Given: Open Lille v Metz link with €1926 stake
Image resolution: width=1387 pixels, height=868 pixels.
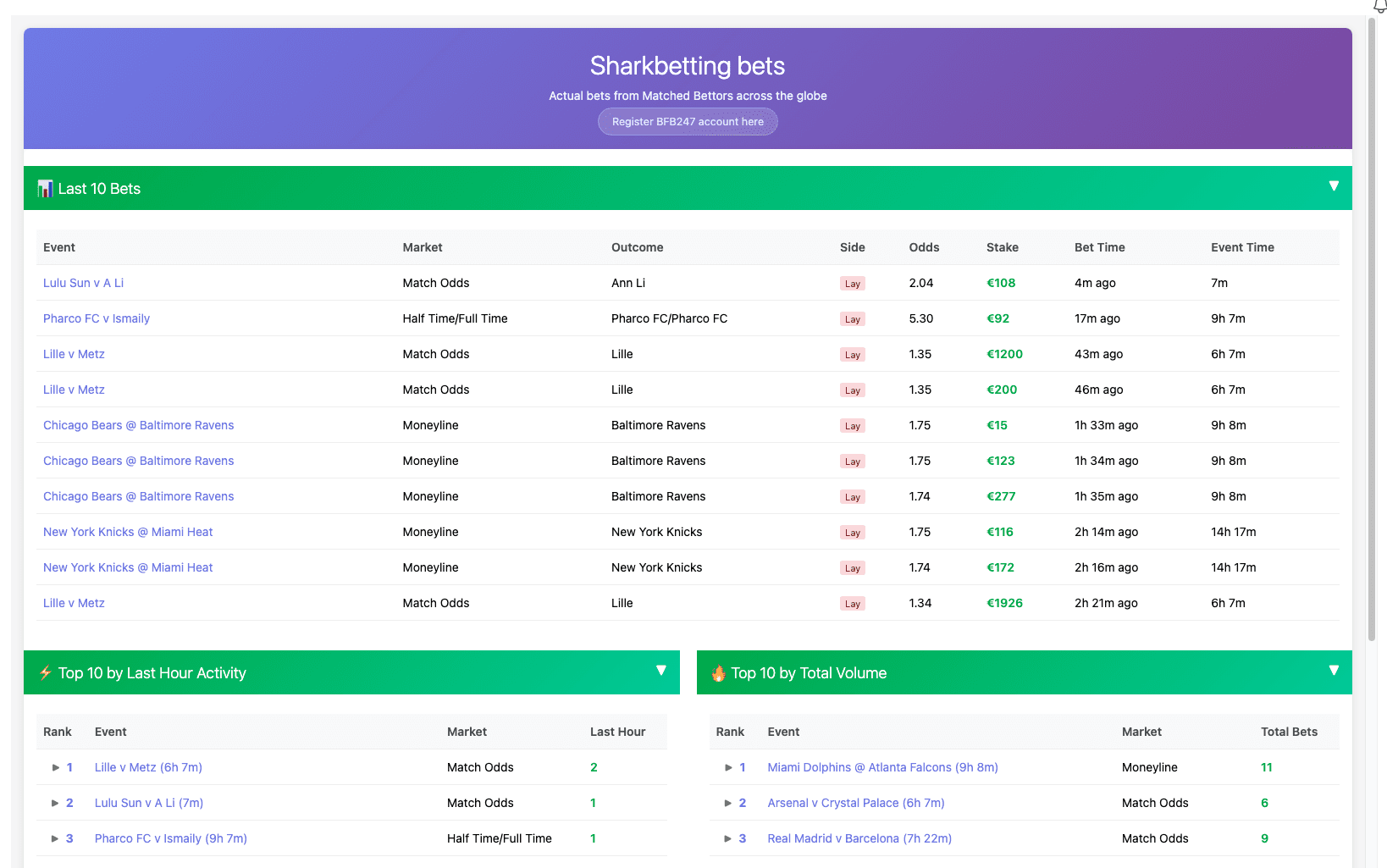Looking at the screenshot, I should [74, 603].
